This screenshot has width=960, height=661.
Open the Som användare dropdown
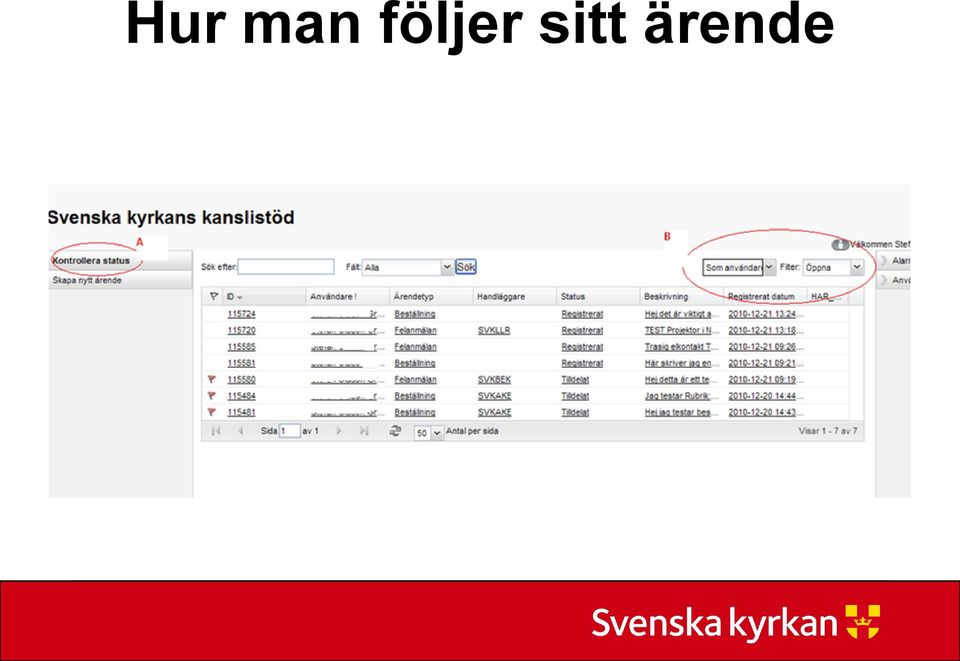[739, 267]
